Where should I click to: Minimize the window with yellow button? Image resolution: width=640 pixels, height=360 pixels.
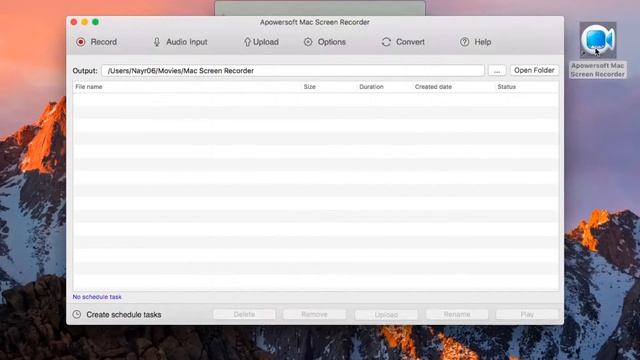pos(84,22)
